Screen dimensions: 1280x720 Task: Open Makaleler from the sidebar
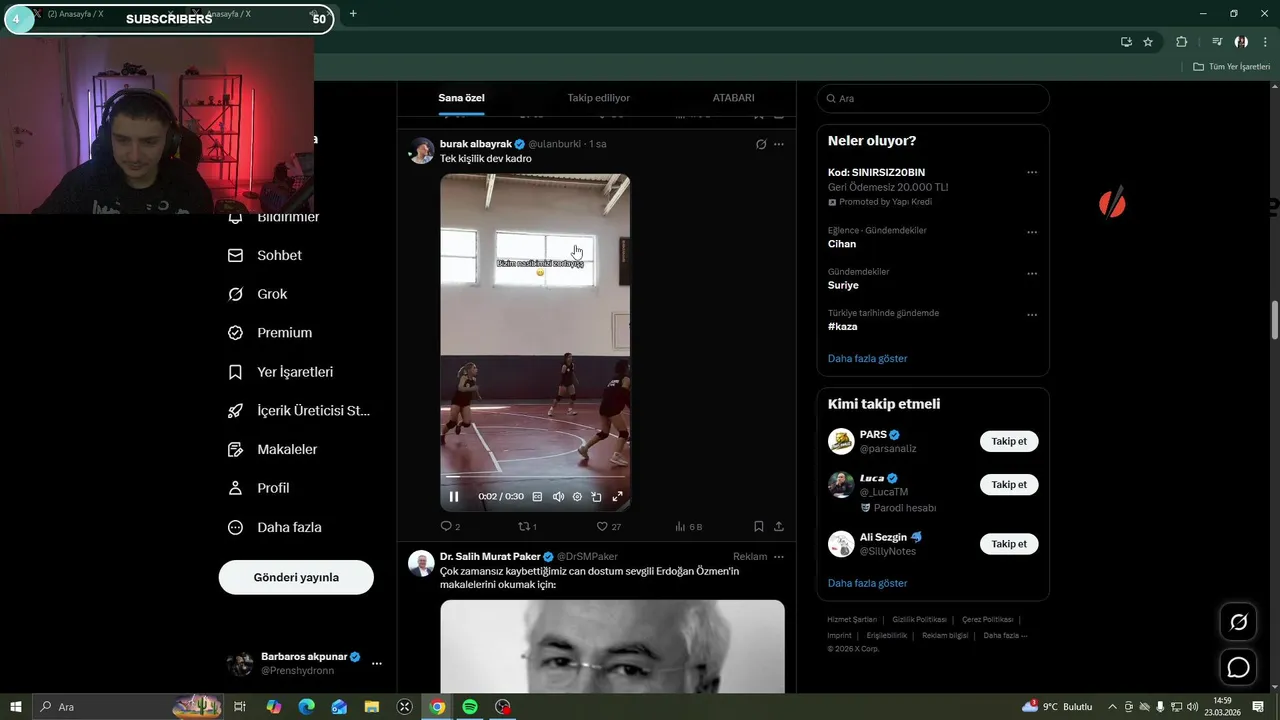tap(273, 450)
